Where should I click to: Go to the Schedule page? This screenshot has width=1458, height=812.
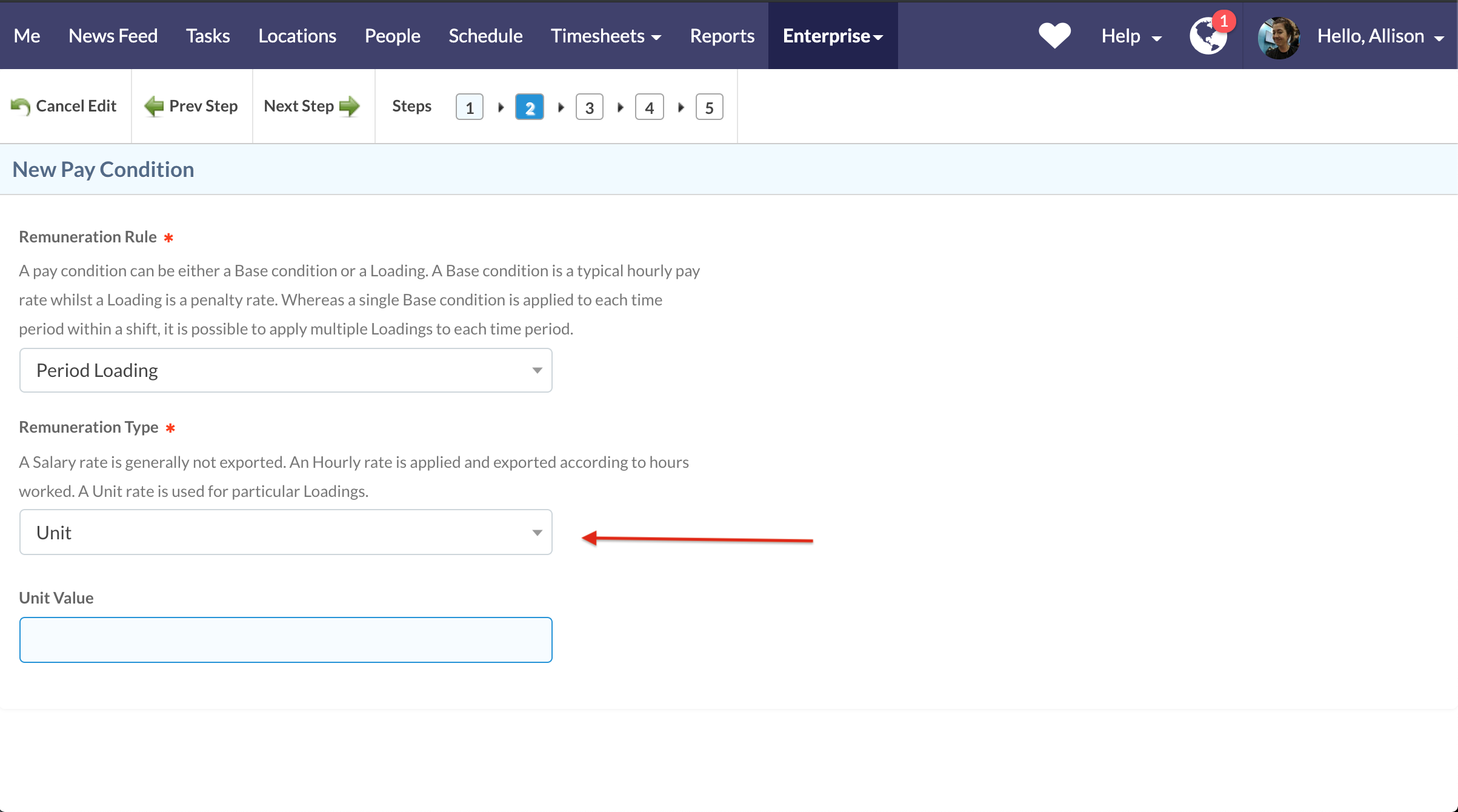point(485,36)
